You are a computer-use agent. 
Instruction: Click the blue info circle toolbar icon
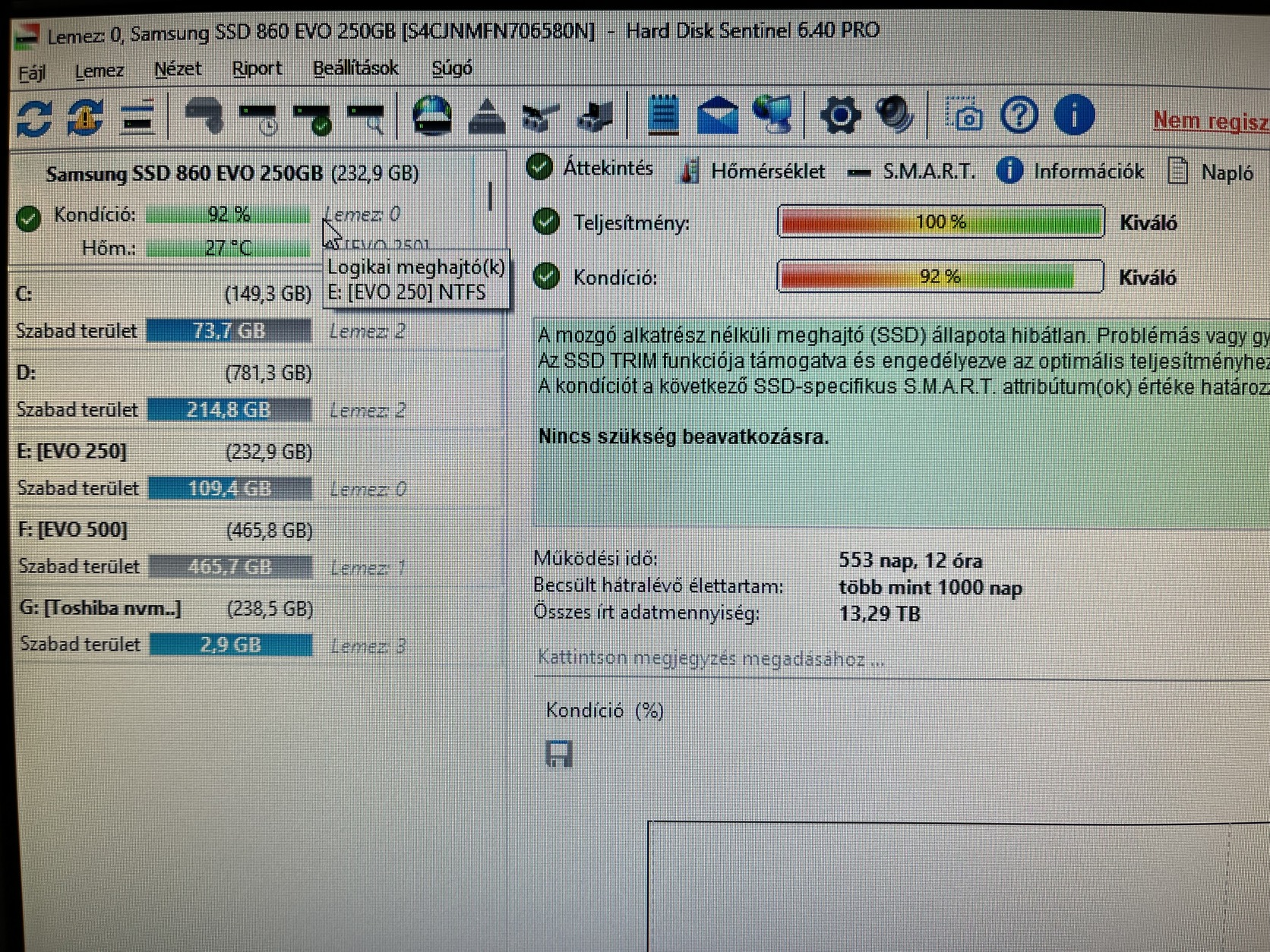click(1074, 115)
